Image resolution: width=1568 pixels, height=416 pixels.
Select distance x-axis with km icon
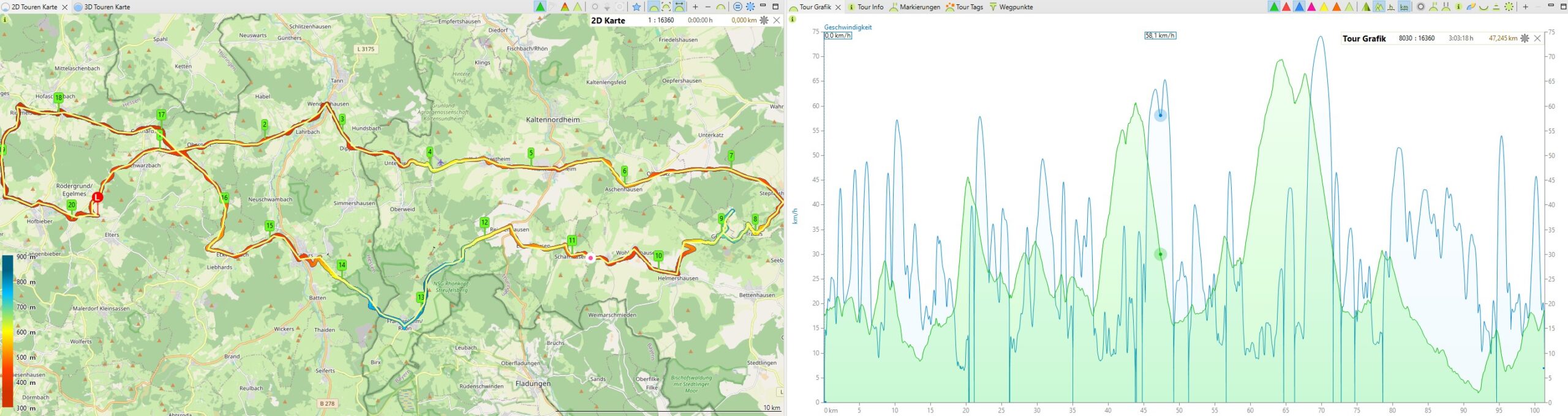(x=1404, y=7)
